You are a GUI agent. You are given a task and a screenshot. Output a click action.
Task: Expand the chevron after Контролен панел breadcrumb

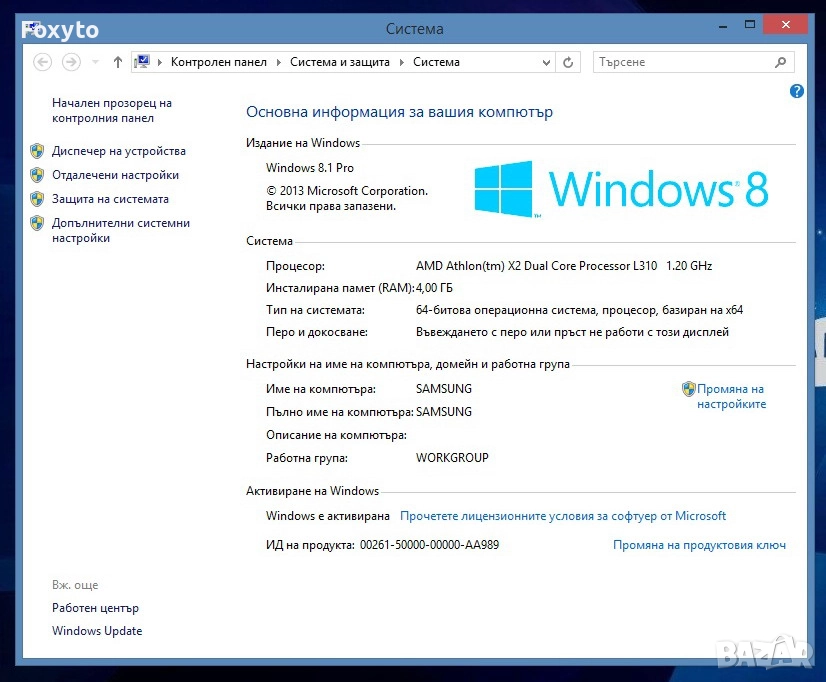point(278,62)
